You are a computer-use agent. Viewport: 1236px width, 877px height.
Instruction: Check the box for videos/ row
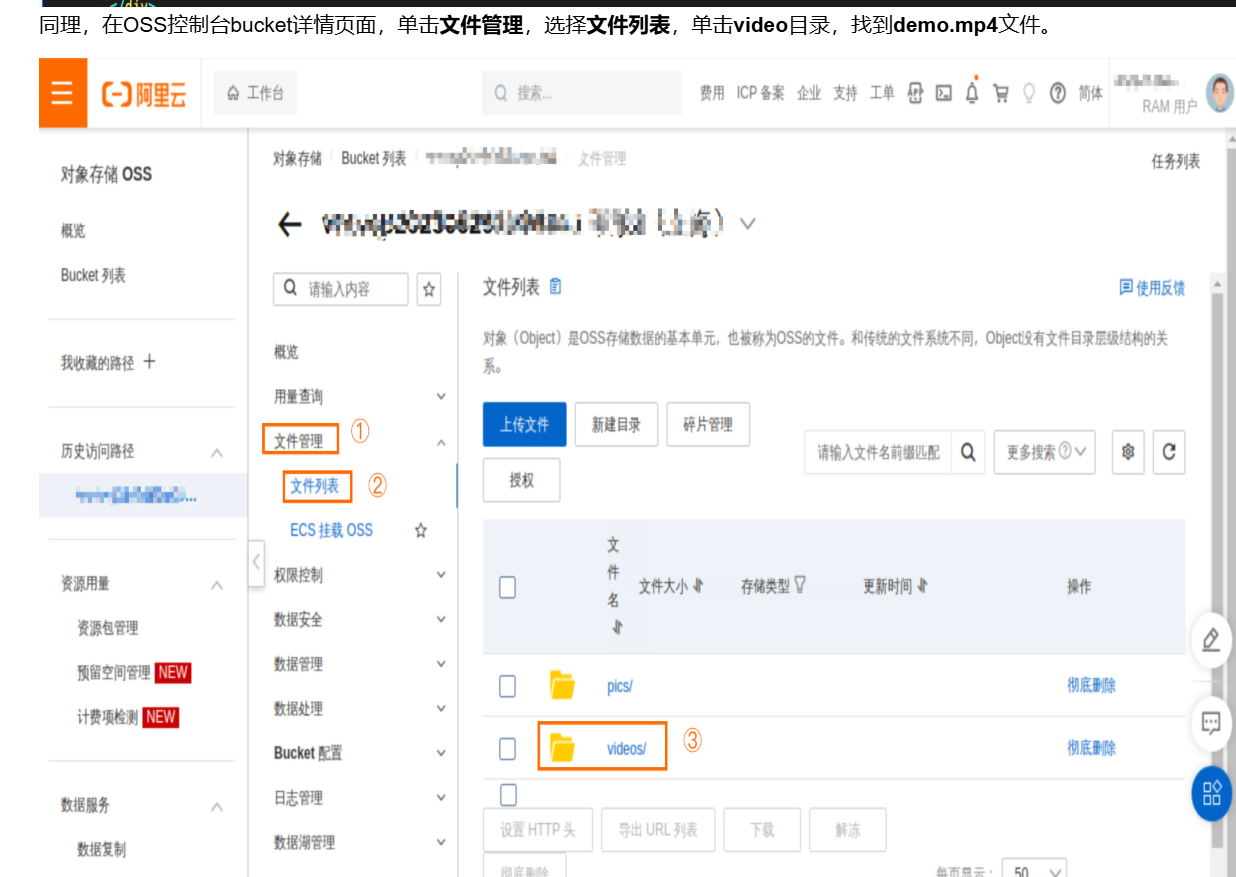507,748
